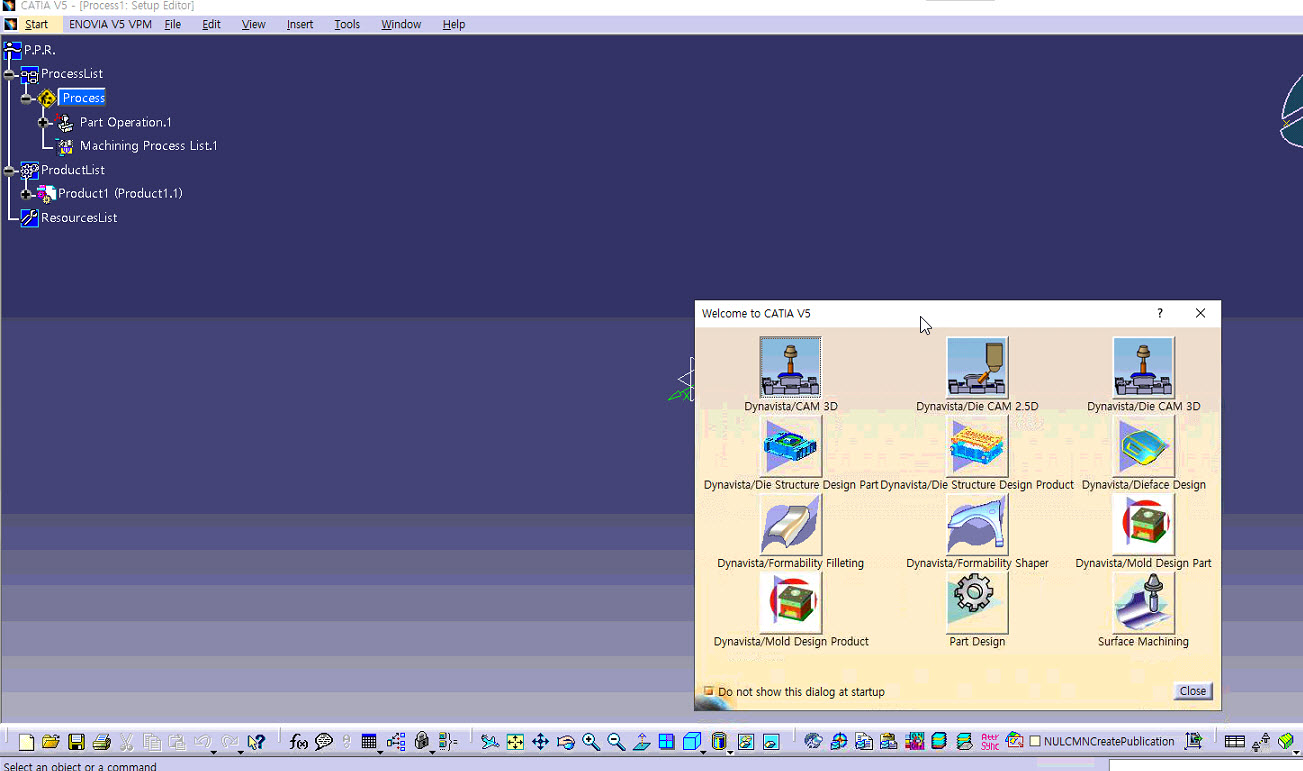Click the Open file folder icon
Viewport: 1303px width, 771px height.
tap(50, 742)
